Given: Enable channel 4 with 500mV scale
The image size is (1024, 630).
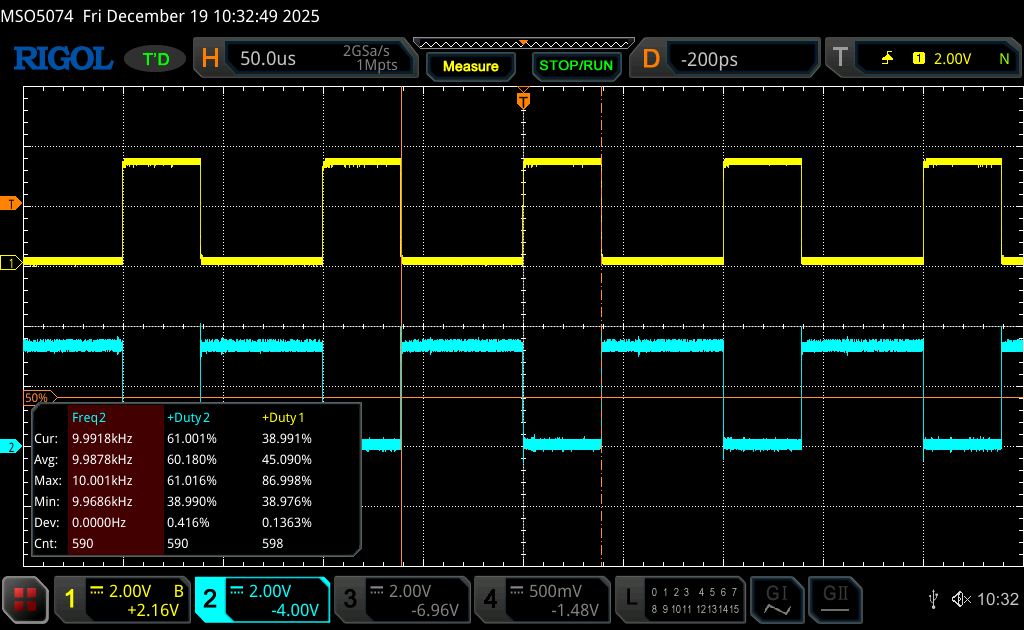Looking at the screenshot, I should click(542, 600).
